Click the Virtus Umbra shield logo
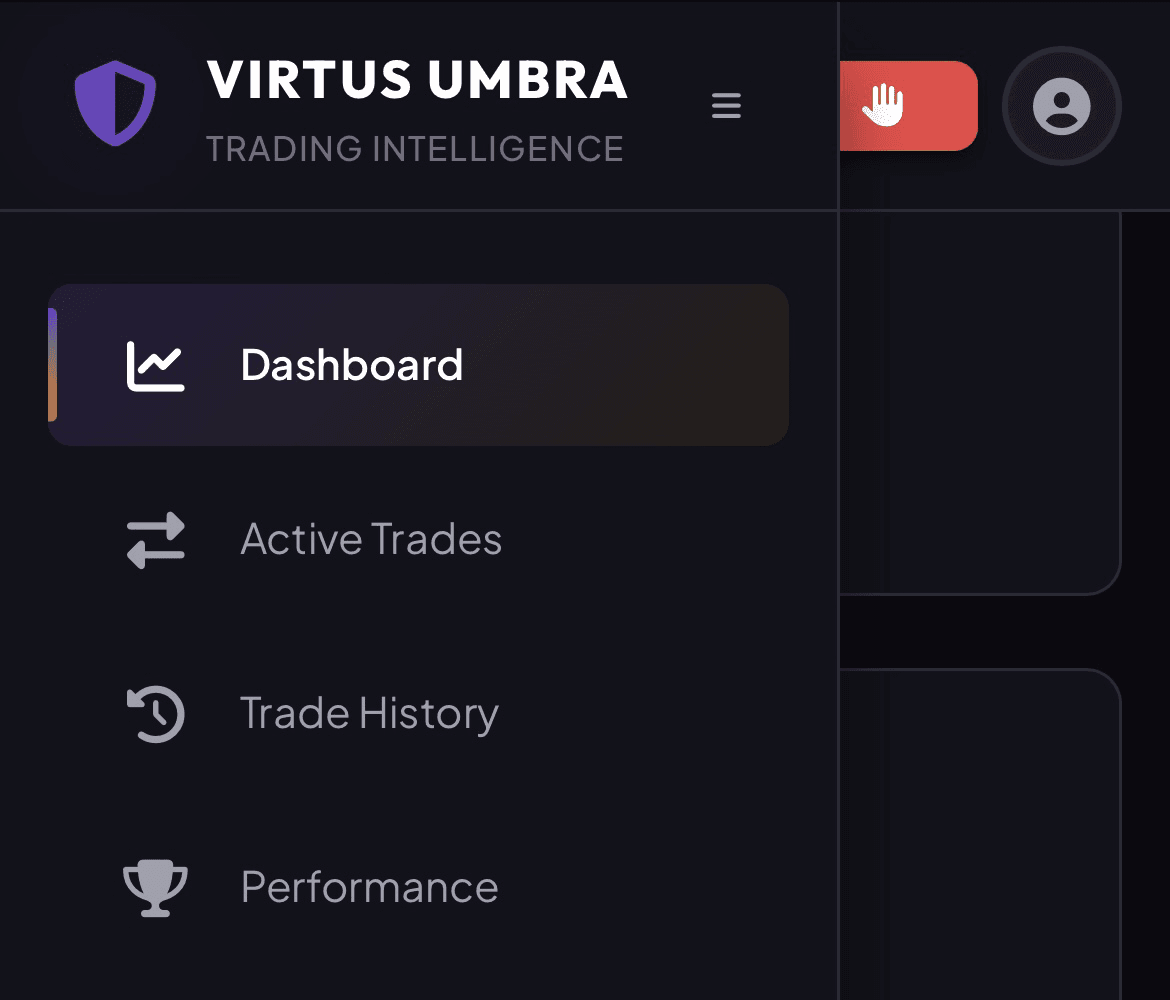1170x1000 pixels. pyautogui.click(x=115, y=103)
